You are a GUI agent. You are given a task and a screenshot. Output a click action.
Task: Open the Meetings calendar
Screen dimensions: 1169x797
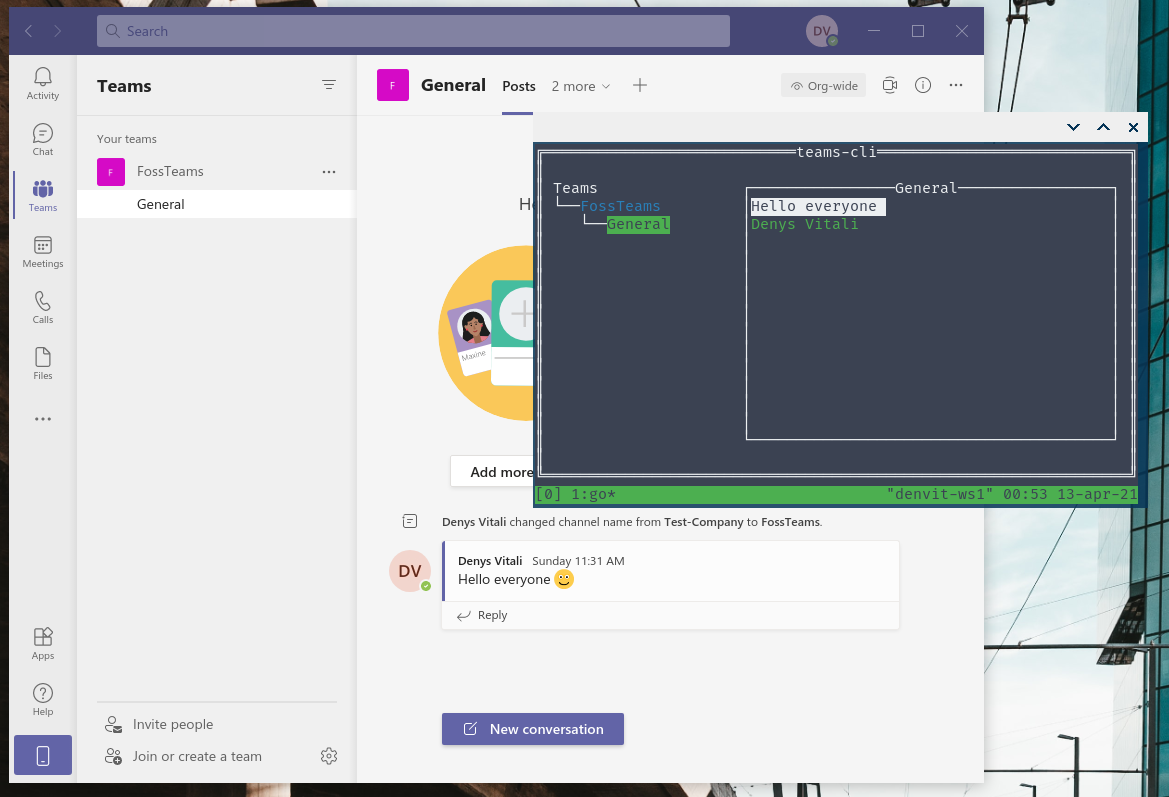click(42, 252)
